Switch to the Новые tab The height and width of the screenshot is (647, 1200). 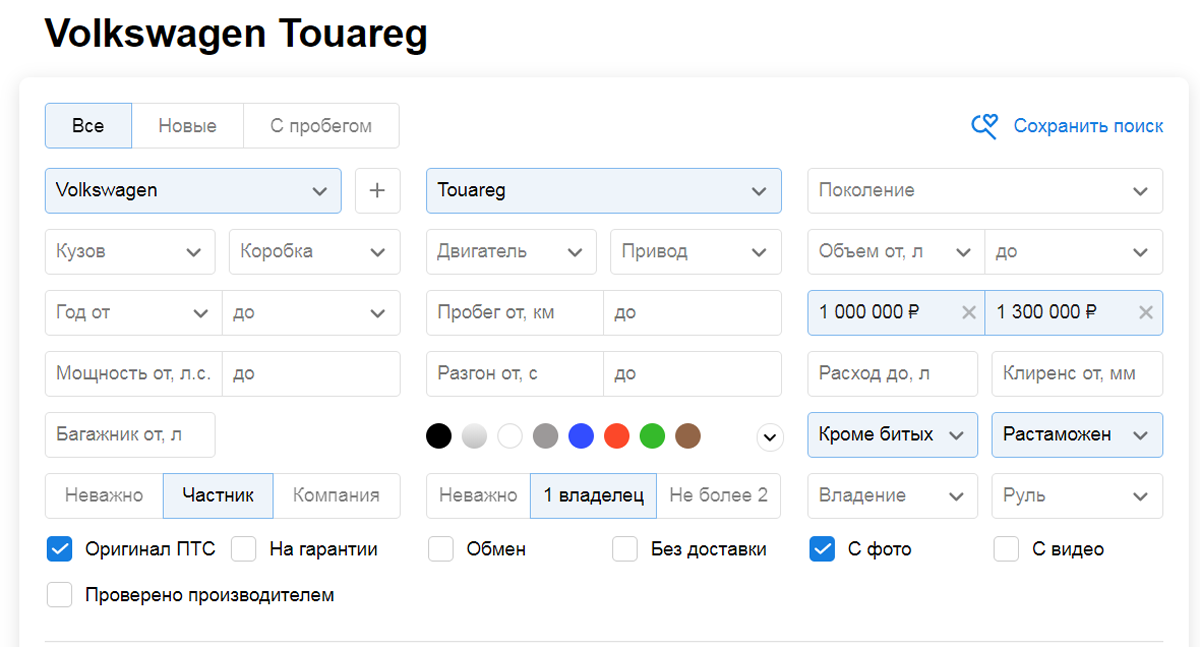click(x=188, y=126)
